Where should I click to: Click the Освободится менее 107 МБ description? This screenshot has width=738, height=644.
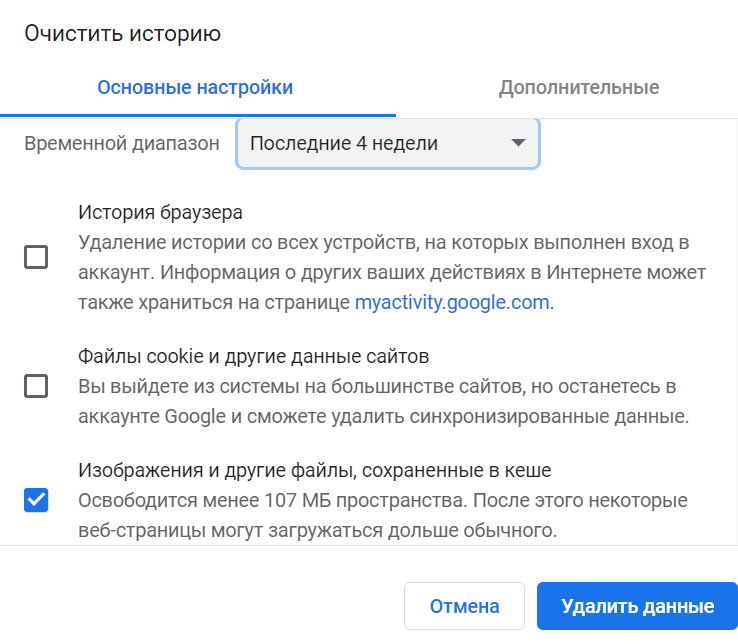tap(383, 515)
